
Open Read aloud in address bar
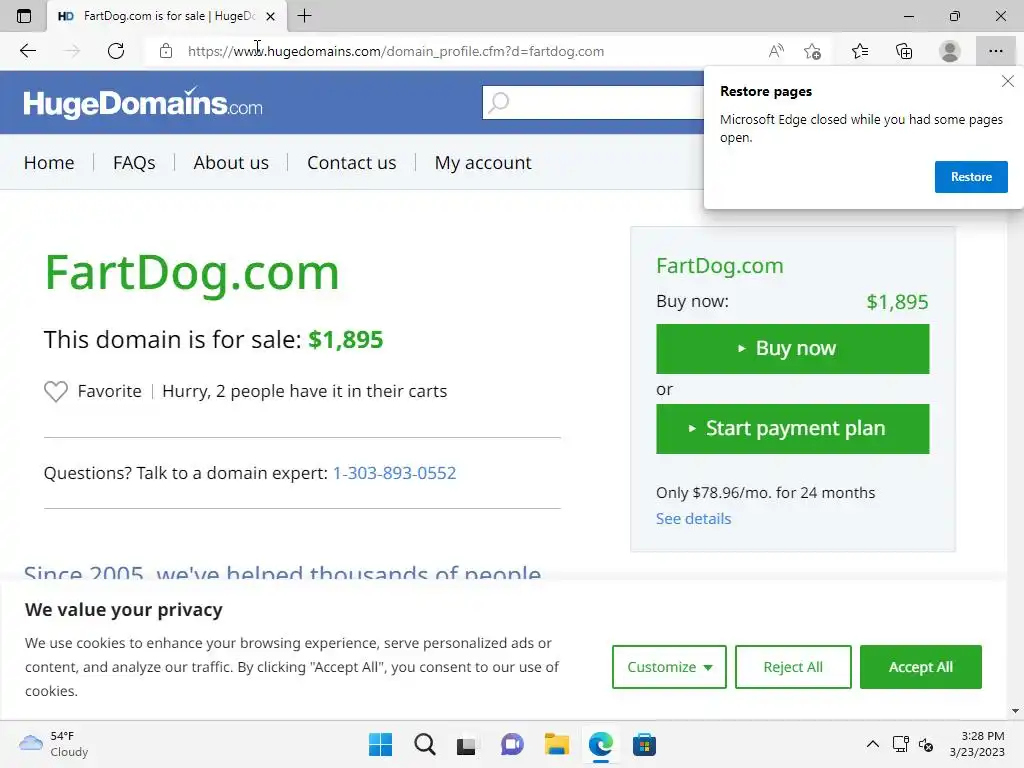[x=776, y=51]
